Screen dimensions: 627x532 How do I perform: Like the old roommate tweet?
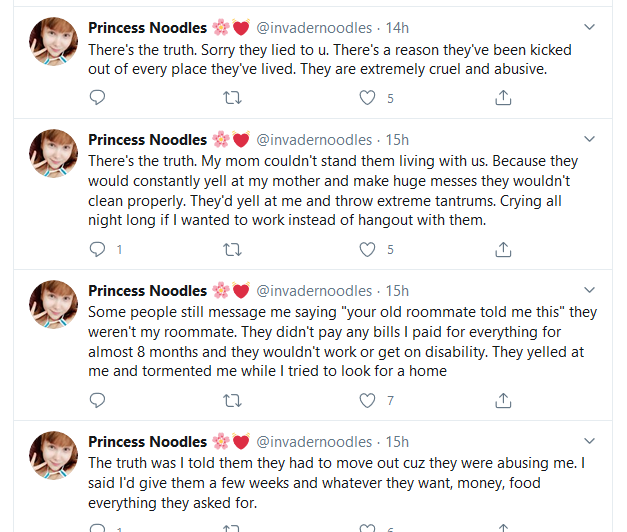tap(368, 400)
